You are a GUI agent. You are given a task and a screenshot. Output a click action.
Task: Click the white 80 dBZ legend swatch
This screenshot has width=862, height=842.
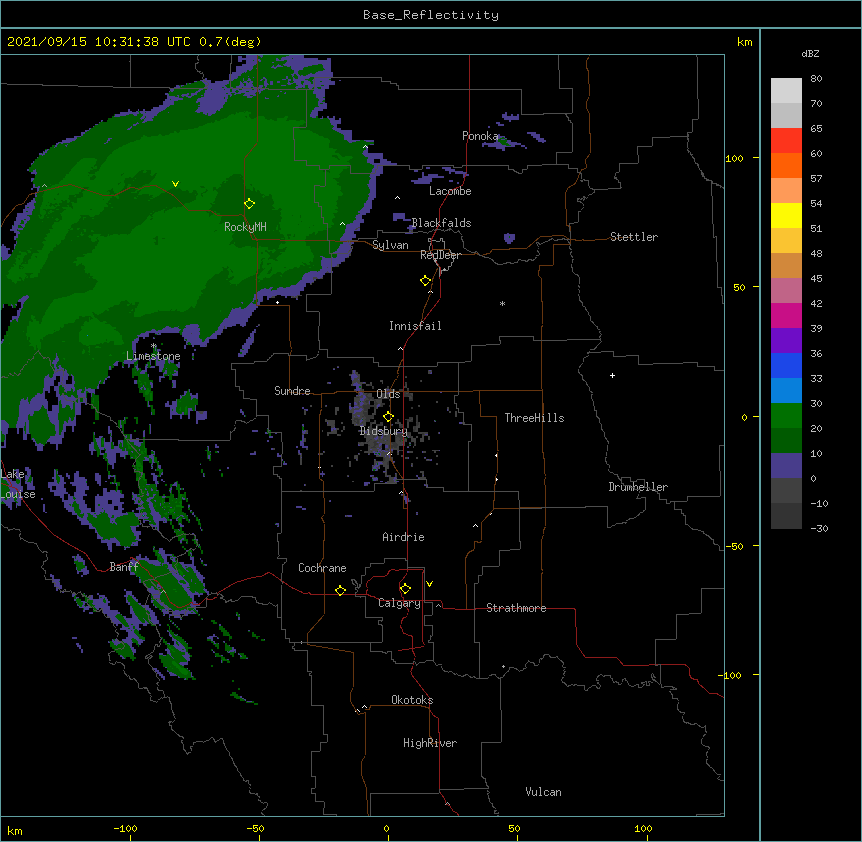(x=786, y=91)
